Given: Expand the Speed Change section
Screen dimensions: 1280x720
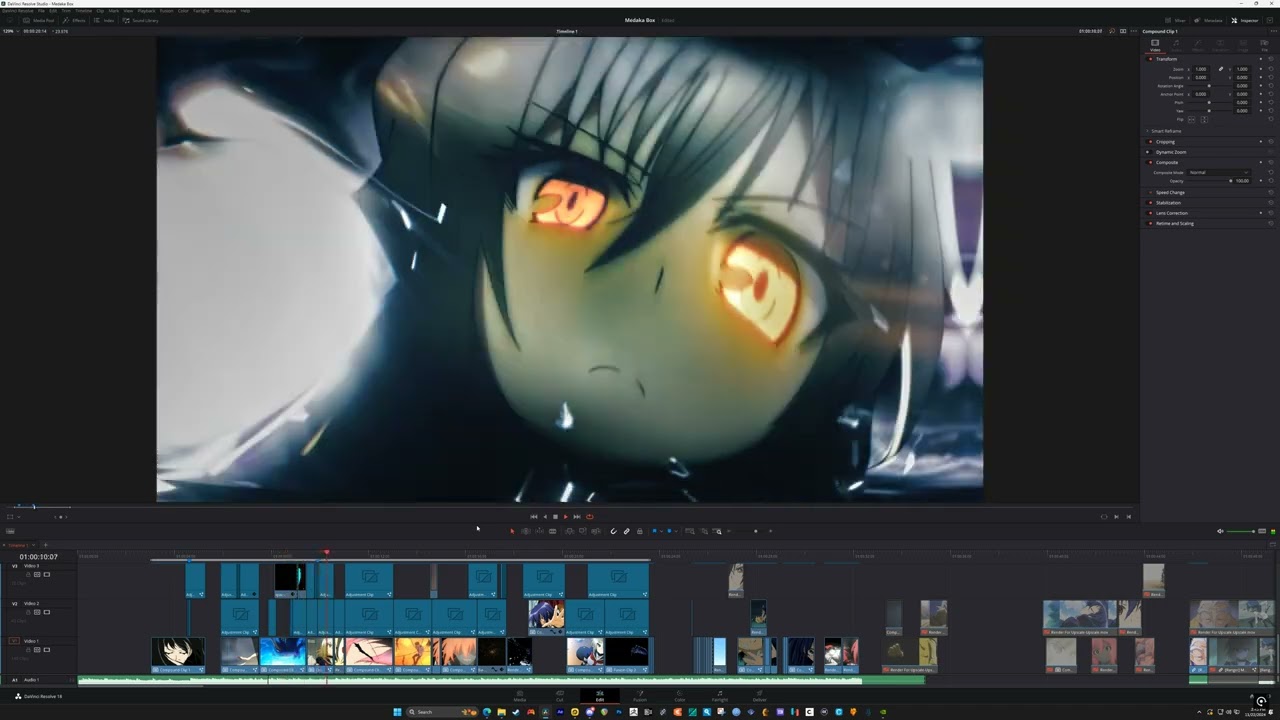Looking at the screenshot, I should click(1170, 192).
